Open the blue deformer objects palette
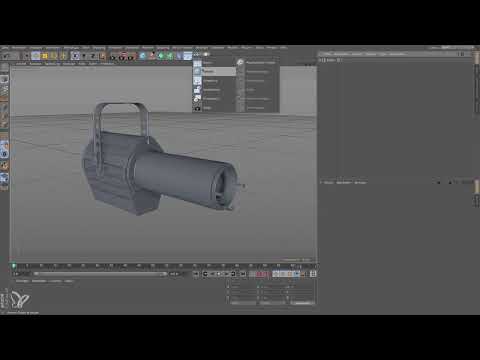Screen dimensions: 480x360 (179, 56)
